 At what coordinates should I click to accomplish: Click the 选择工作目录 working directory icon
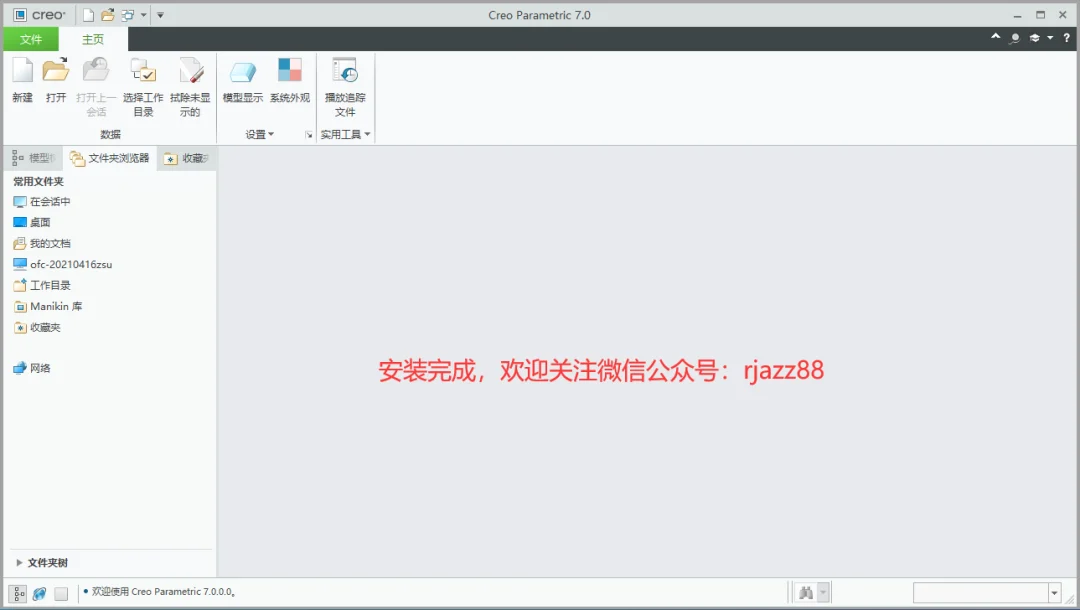[x=143, y=71]
